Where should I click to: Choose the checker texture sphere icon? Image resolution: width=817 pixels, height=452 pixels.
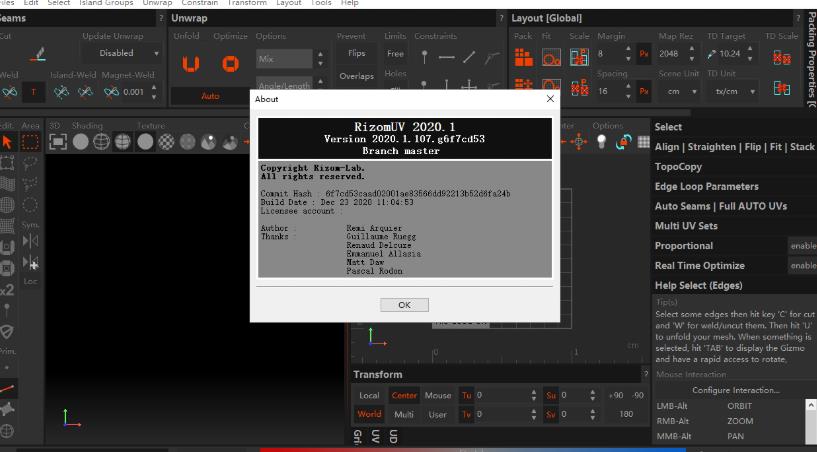(x=166, y=142)
